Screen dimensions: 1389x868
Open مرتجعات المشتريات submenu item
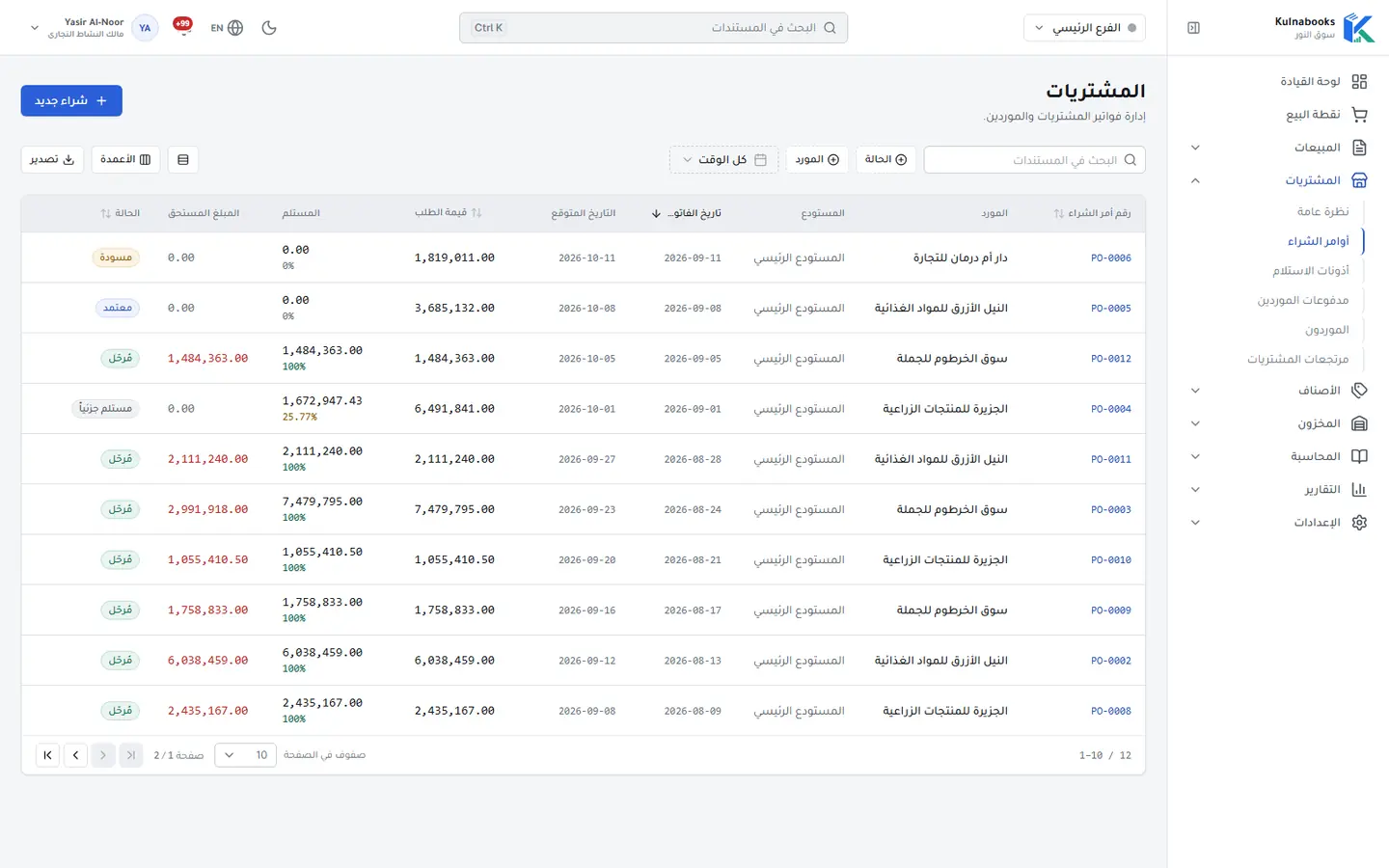coord(1297,359)
